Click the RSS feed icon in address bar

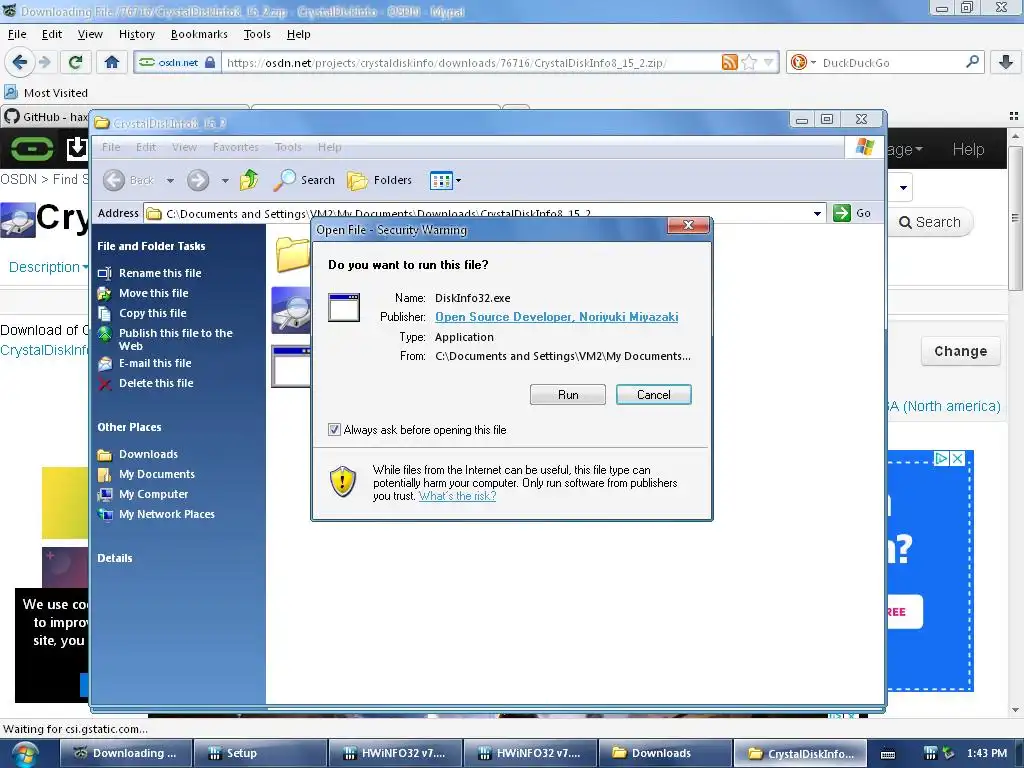pyautogui.click(x=729, y=62)
